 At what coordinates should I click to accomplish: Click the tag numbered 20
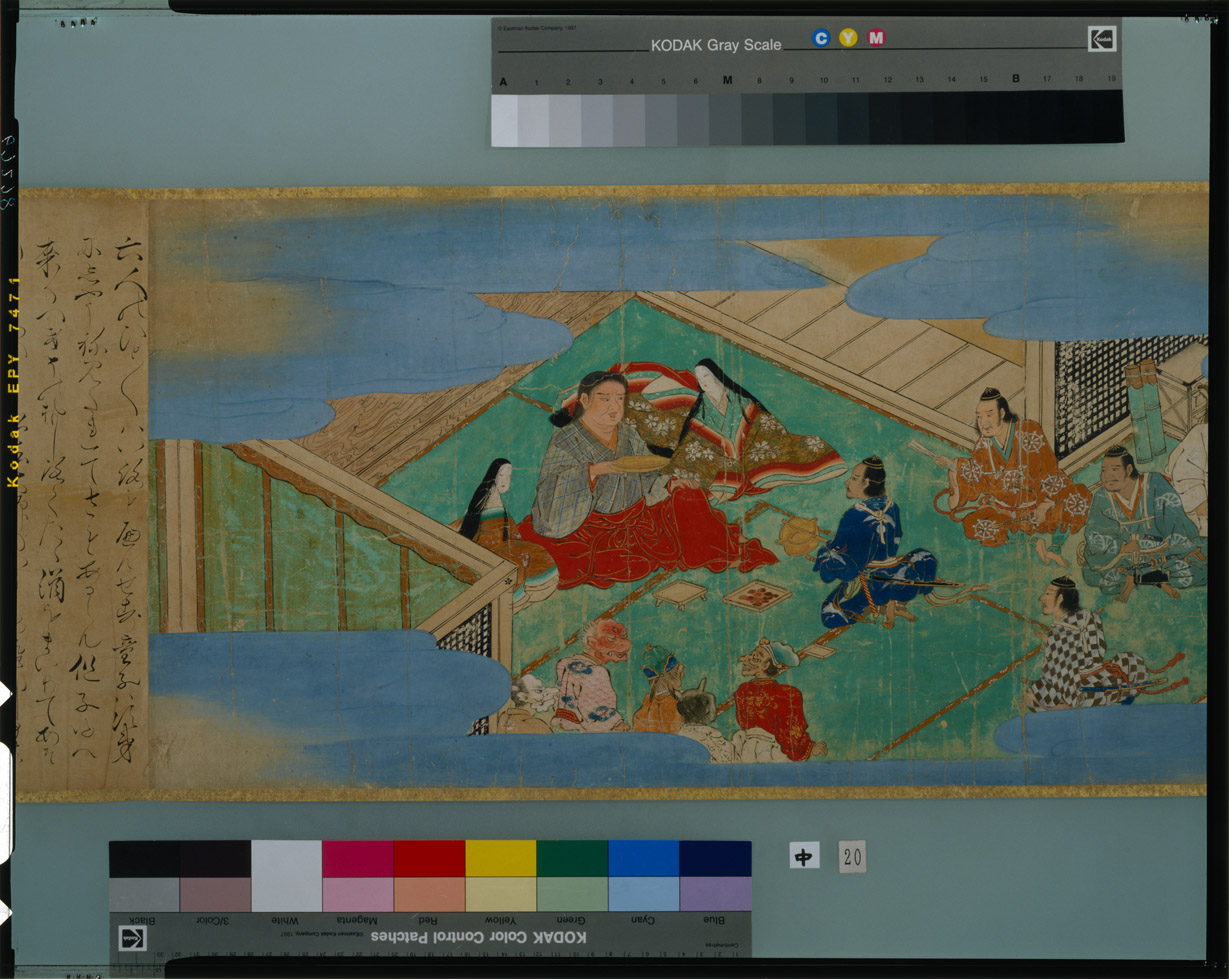852,856
